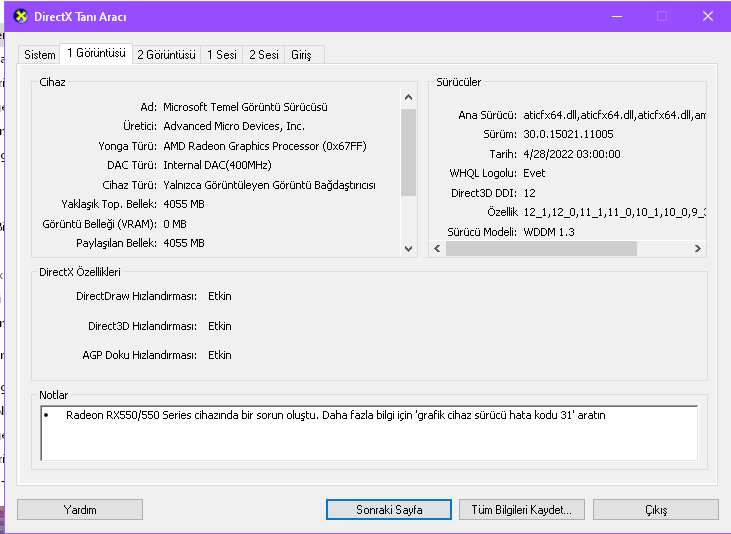Click the 'Ana Sürücü:' label
The height and width of the screenshot is (534, 731).
(487, 115)
